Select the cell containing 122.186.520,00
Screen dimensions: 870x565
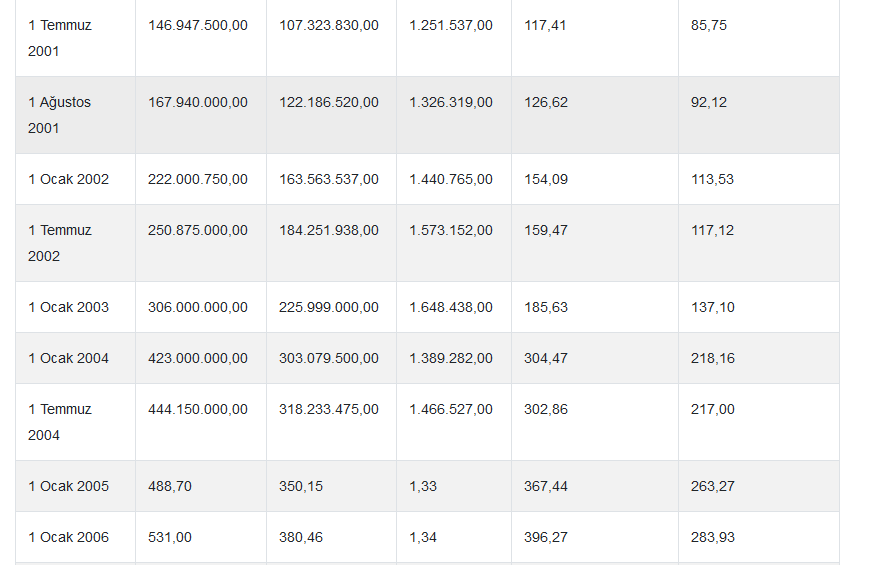[329, 102]
